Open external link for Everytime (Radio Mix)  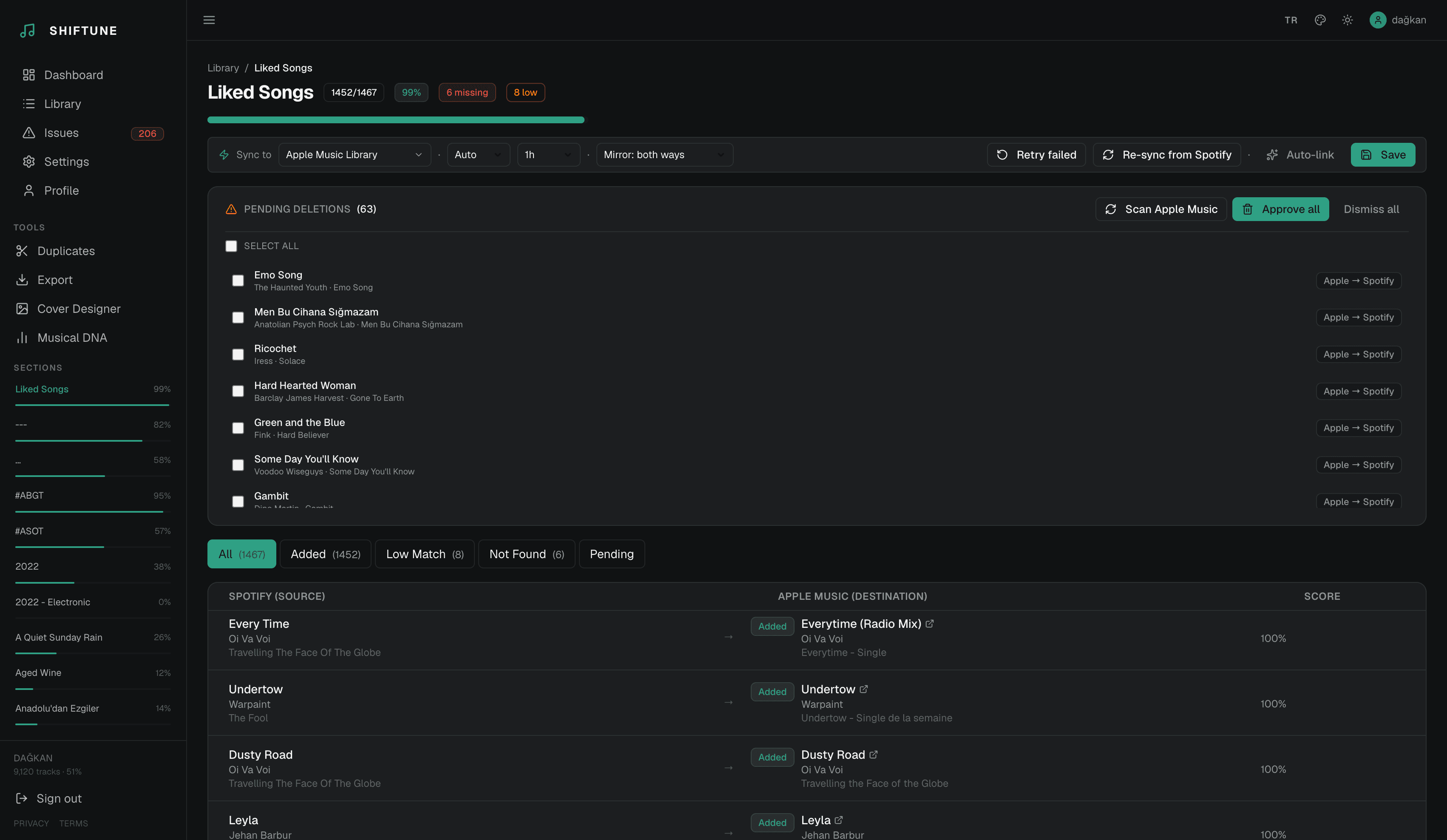click(x=930, y=624)
